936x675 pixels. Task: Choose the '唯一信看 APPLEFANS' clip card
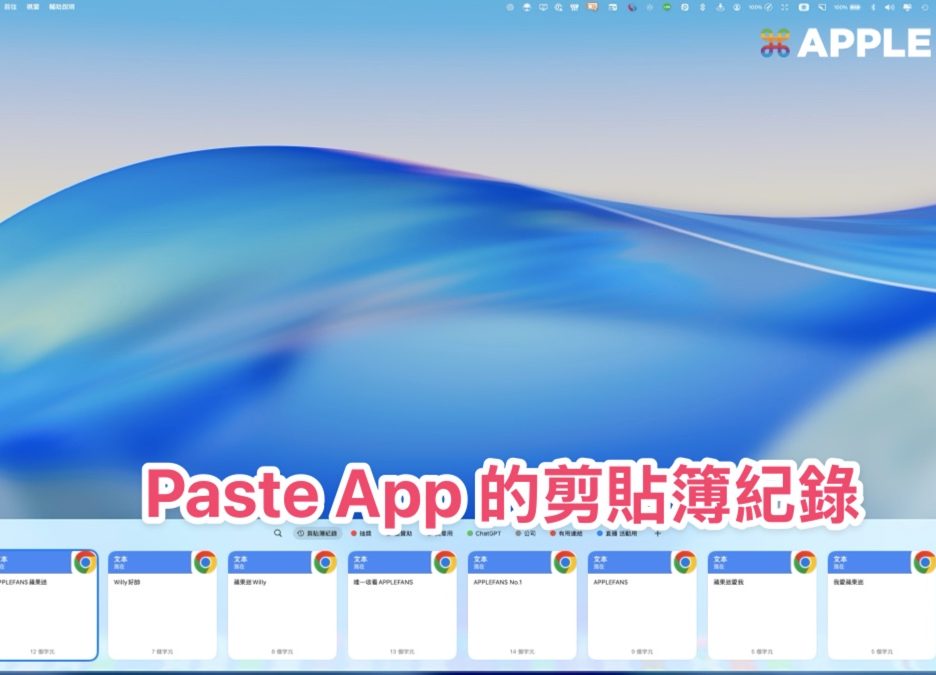pos(402,610)
